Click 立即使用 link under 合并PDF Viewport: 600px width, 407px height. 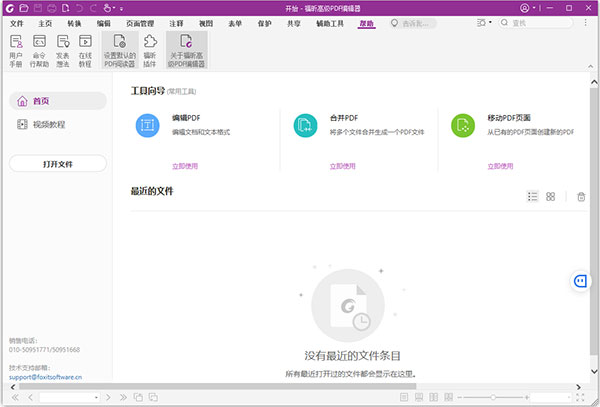pyautogui.click(x=342, y=166)
